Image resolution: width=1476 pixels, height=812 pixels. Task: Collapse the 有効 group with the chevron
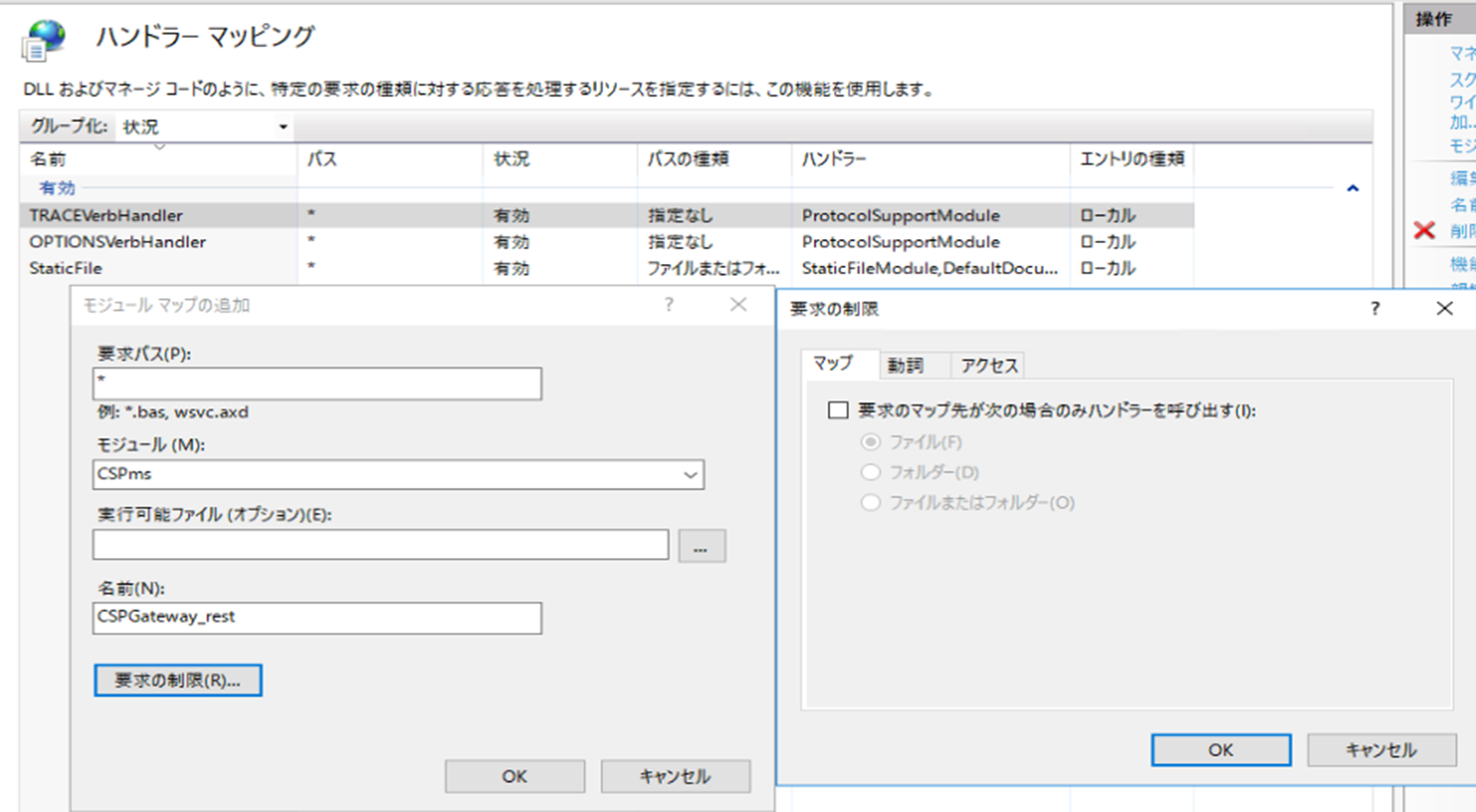point(1352,188)
